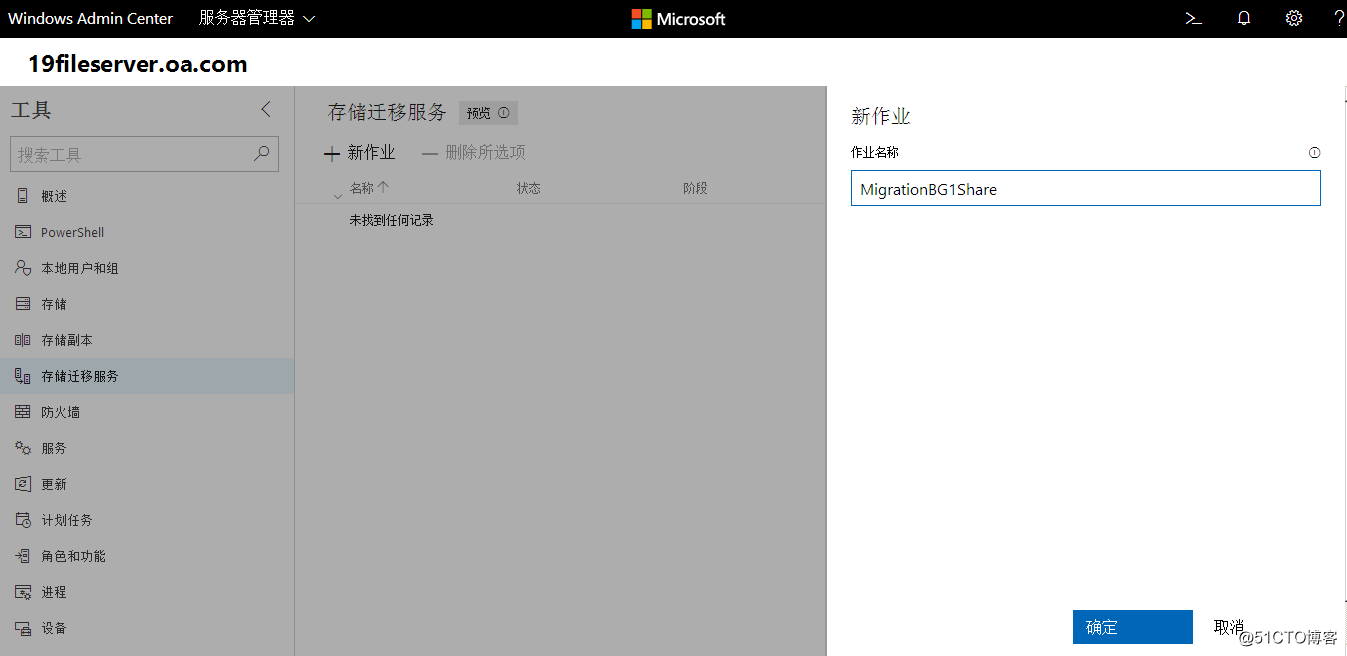The width and height of the screenshot is (1347, 656).
Task: Click the search magnifier icon in tools
Action: 261,154
